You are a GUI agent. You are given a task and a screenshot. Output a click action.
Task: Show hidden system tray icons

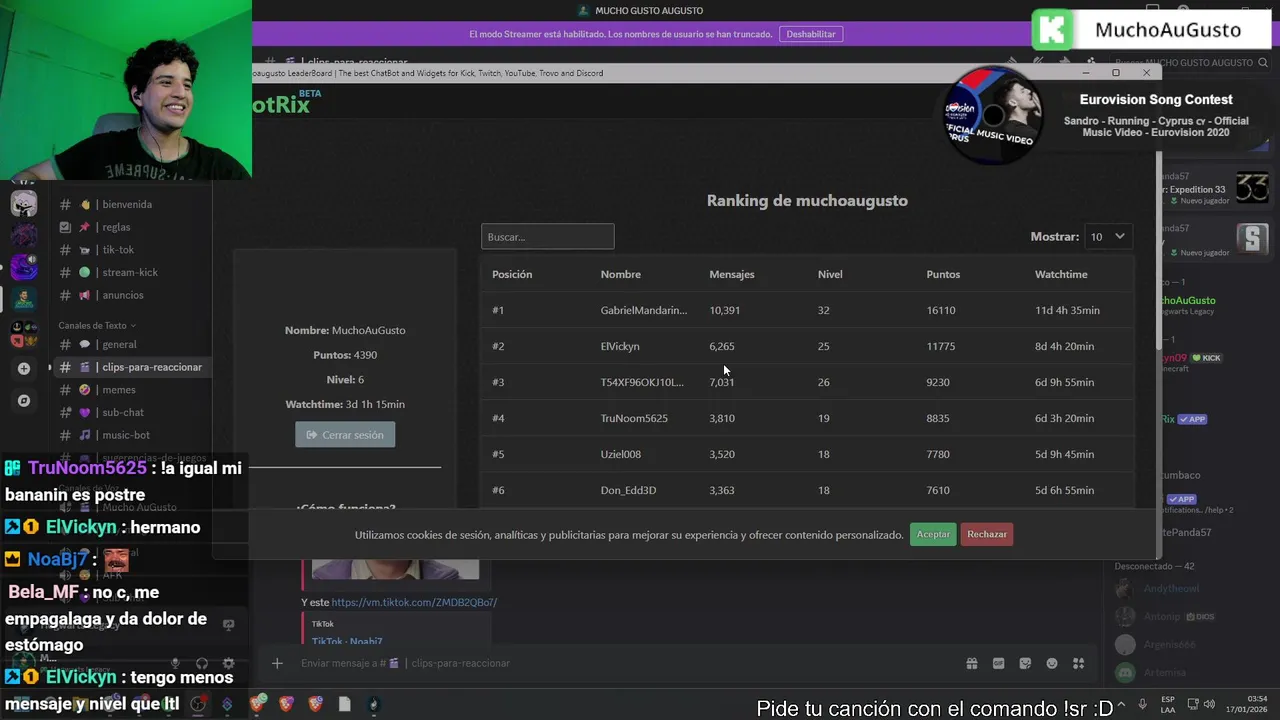point(1123,704)
